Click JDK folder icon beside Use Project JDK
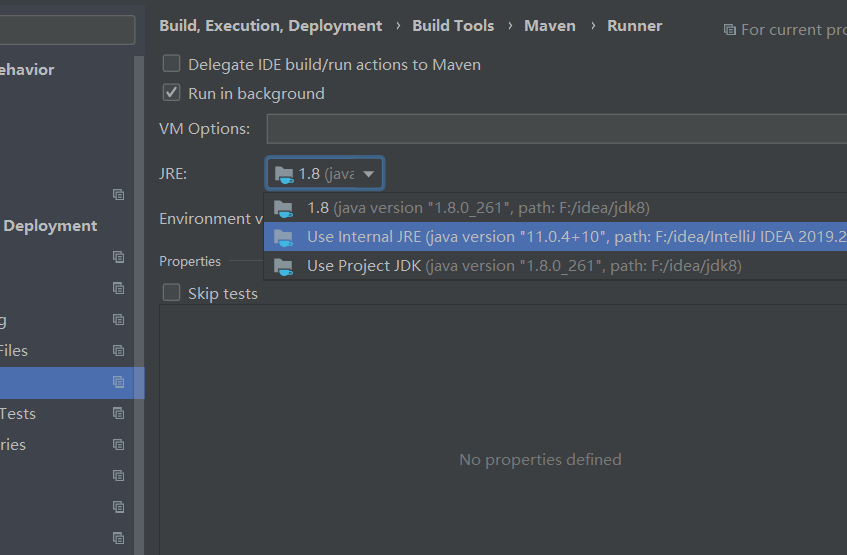Viewport: 847px width, 555px height. click(284, 266)
